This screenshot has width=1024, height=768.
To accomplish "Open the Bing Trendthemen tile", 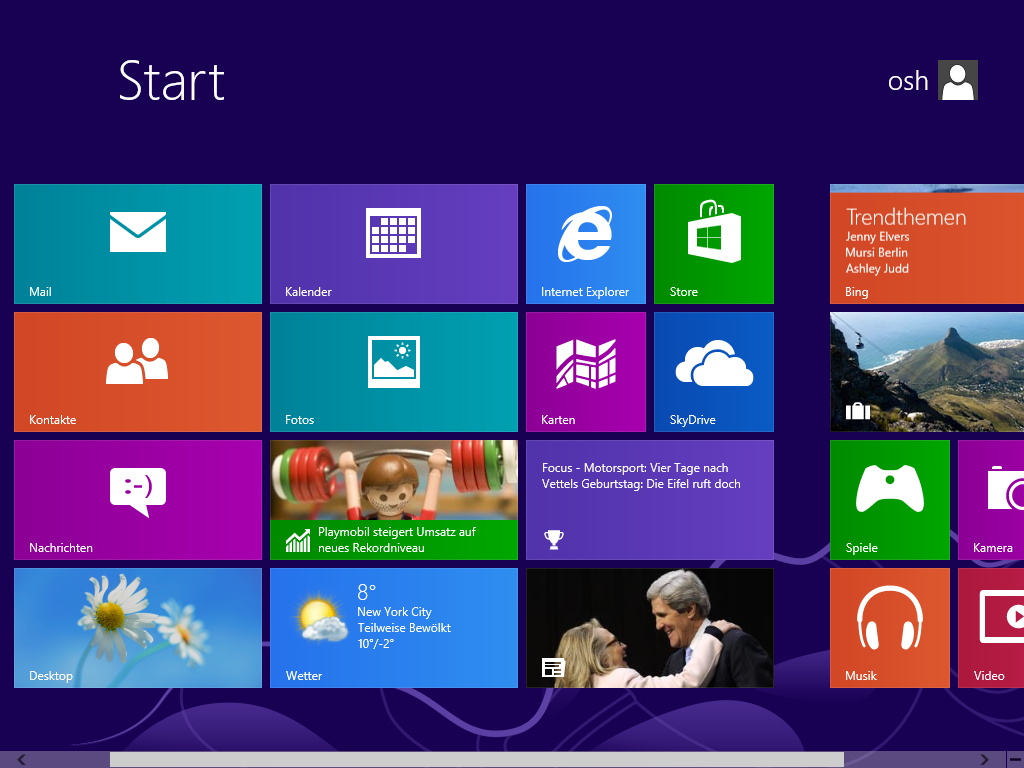I will (927, 243).
